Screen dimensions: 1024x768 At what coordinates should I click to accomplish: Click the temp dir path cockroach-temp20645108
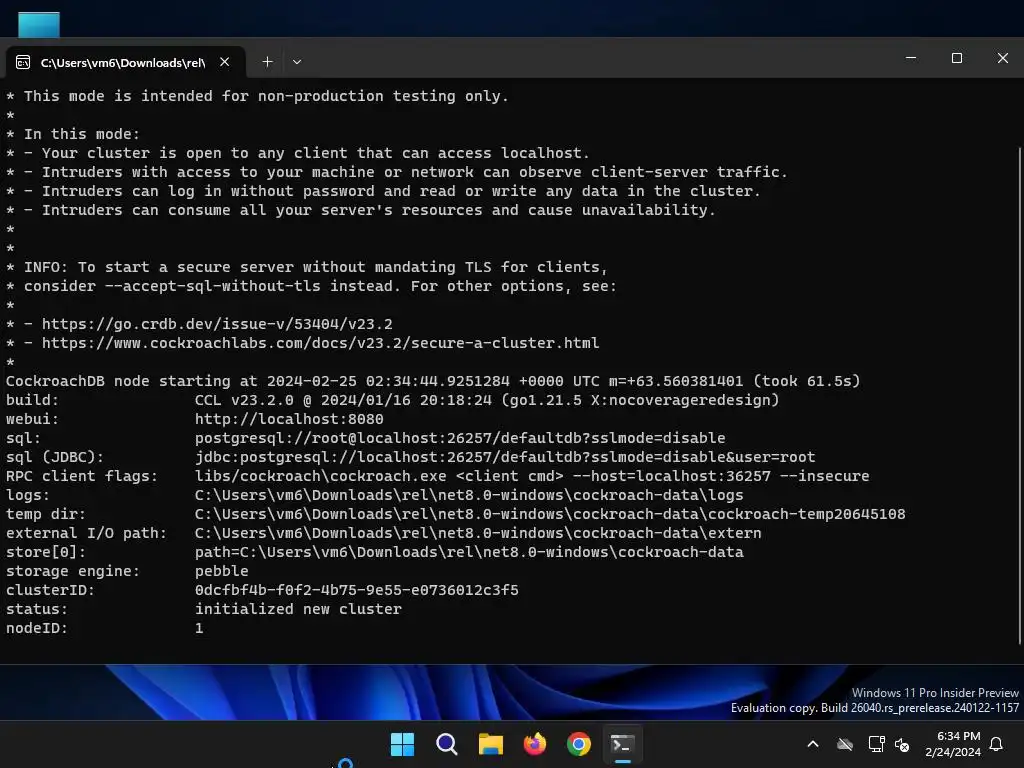(x=550, y=514)
